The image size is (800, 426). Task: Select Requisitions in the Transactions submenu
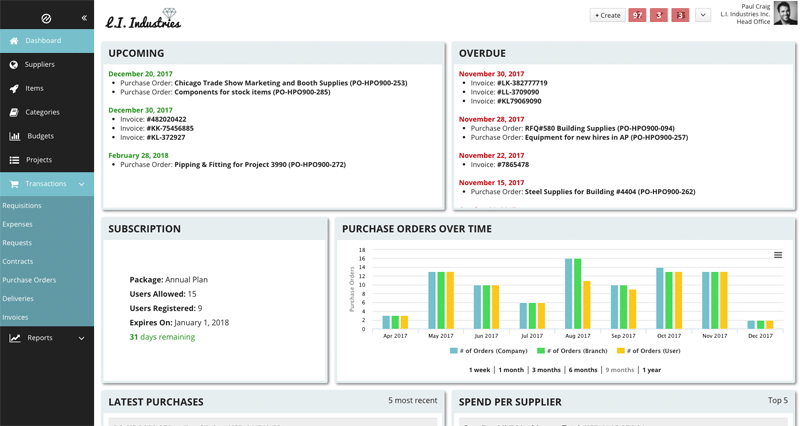point(22,206)
